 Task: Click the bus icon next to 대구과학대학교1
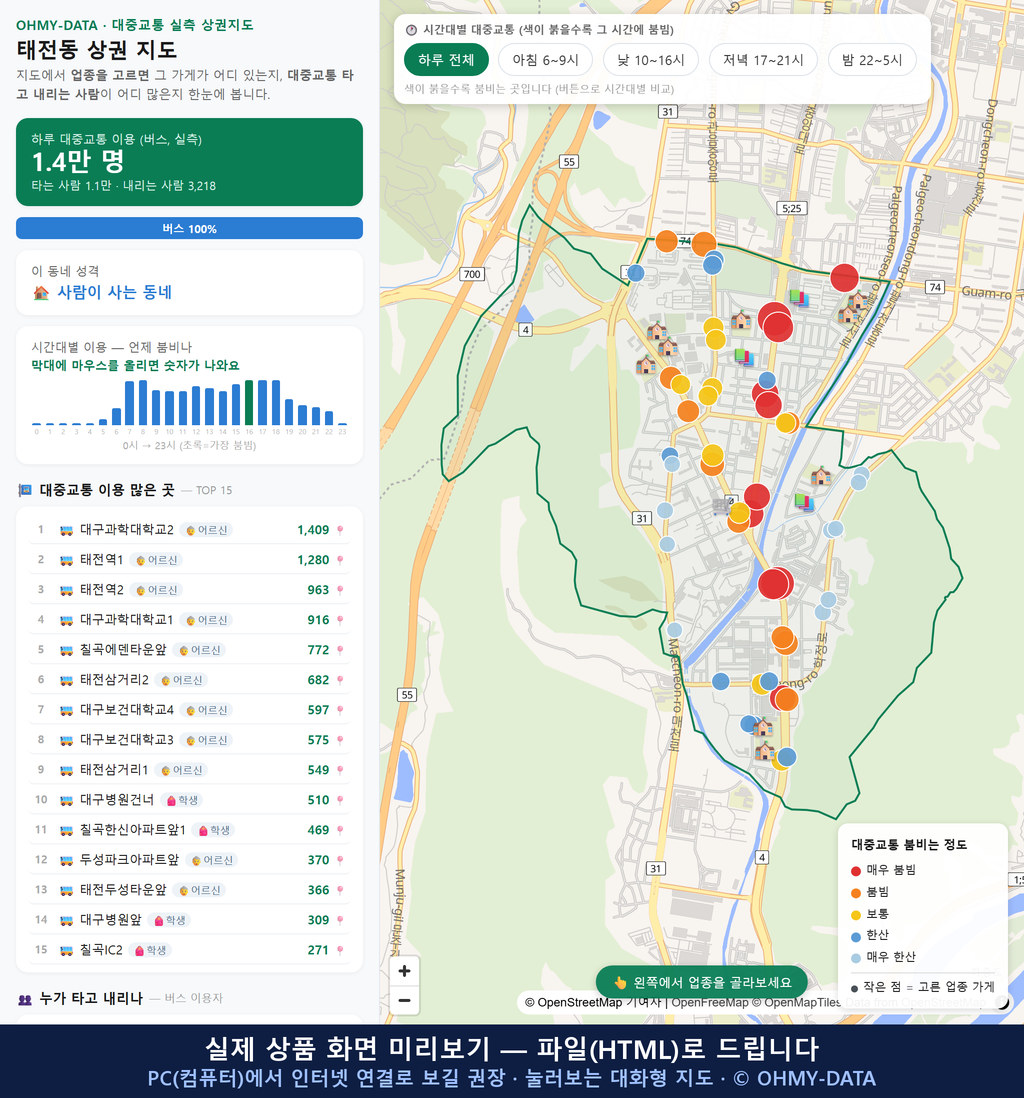click(x=67, y=620)
